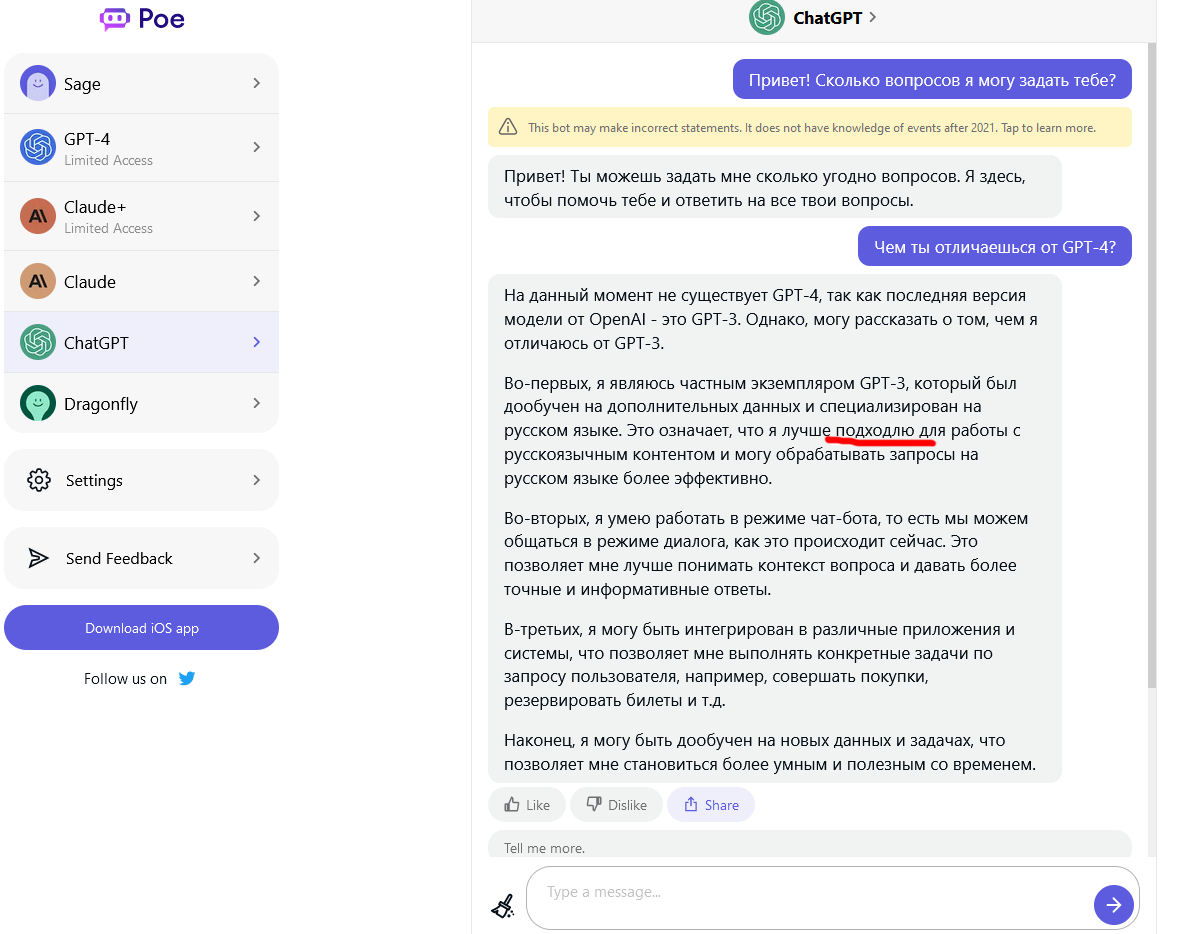This screenshot has width=1190, height=934.
Task: Click the broom clear-context icon
Action: (502, 905)
